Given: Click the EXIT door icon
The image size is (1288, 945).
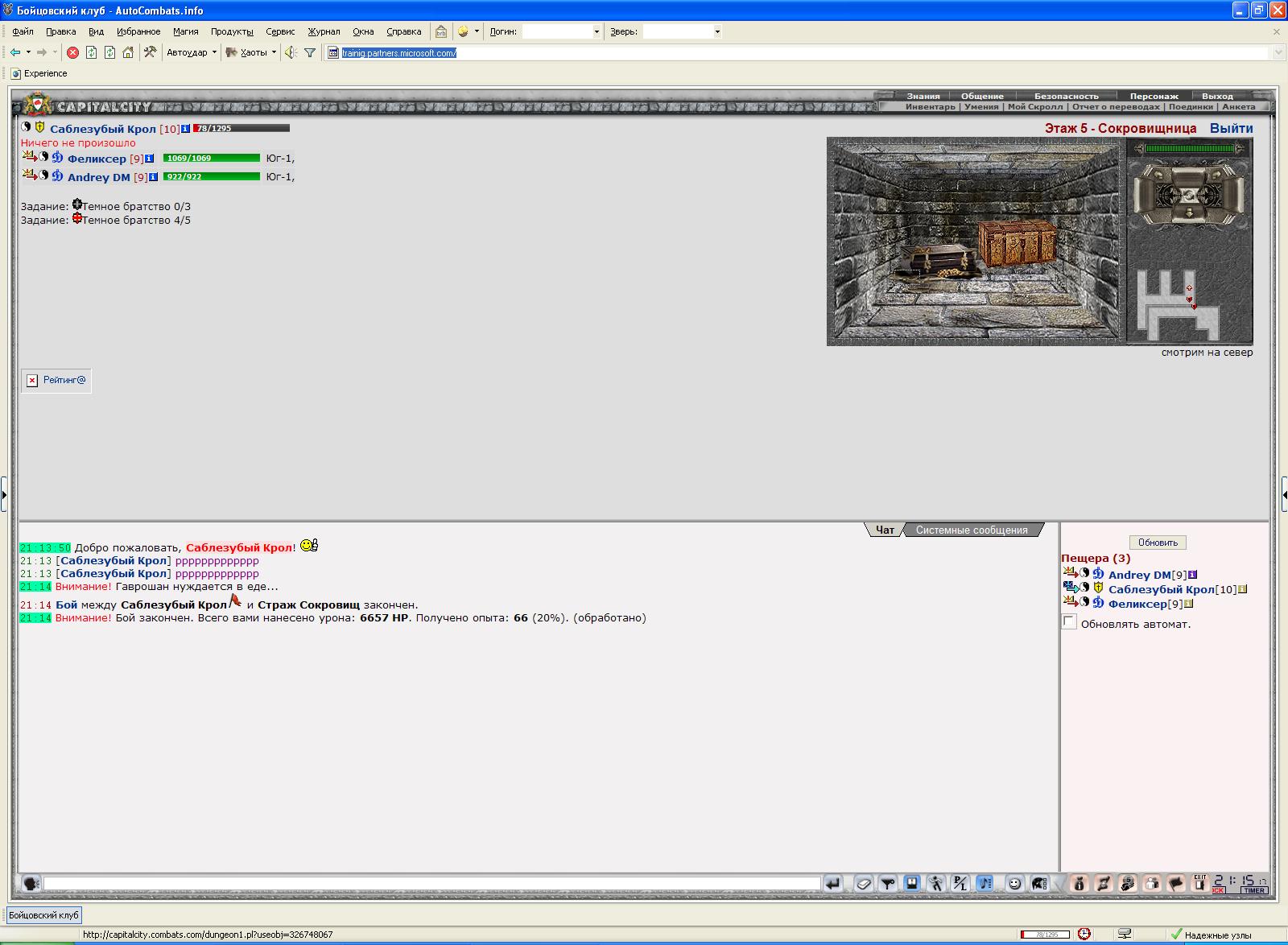Looking at the screenshot, I should tap(1200, 883).
